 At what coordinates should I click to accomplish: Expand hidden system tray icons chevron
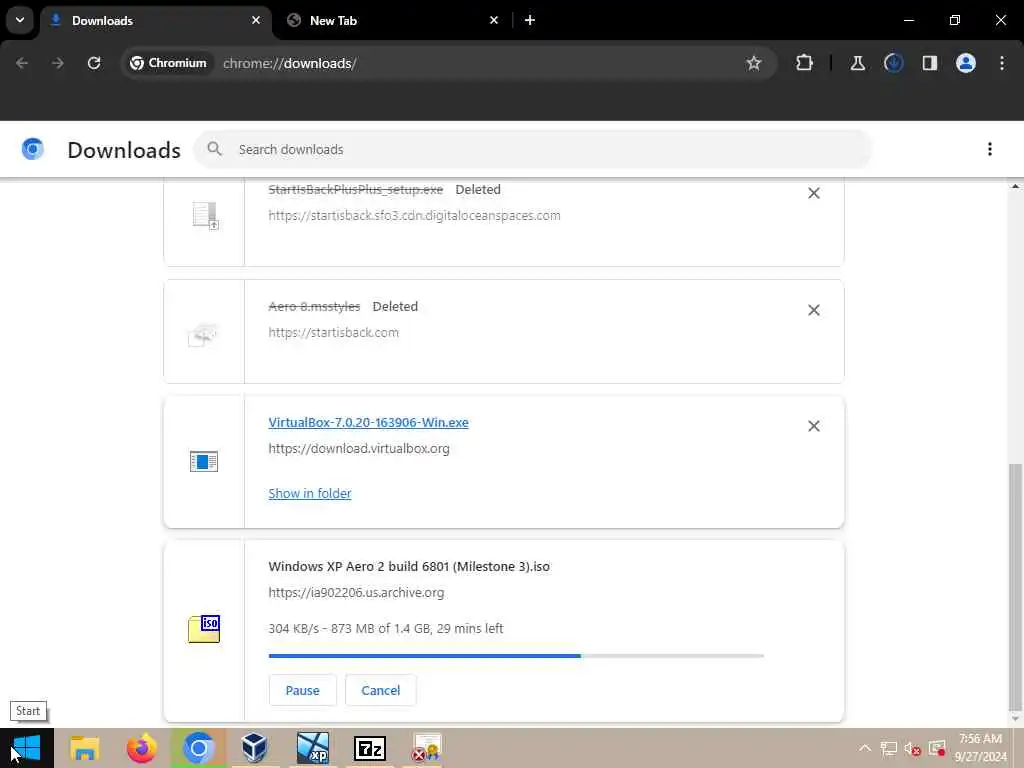865,748
